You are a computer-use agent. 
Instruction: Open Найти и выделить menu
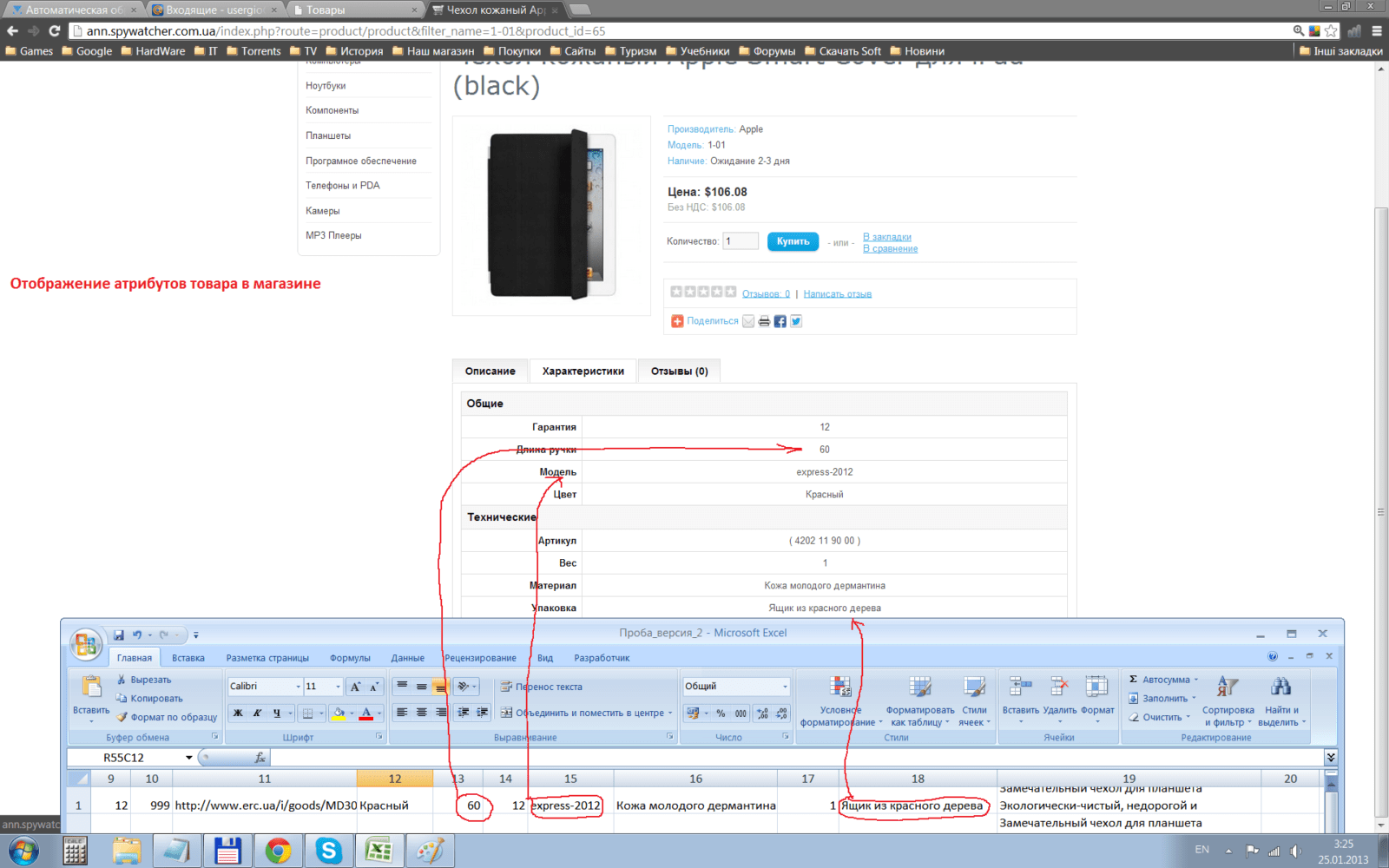coord(1281,701)
